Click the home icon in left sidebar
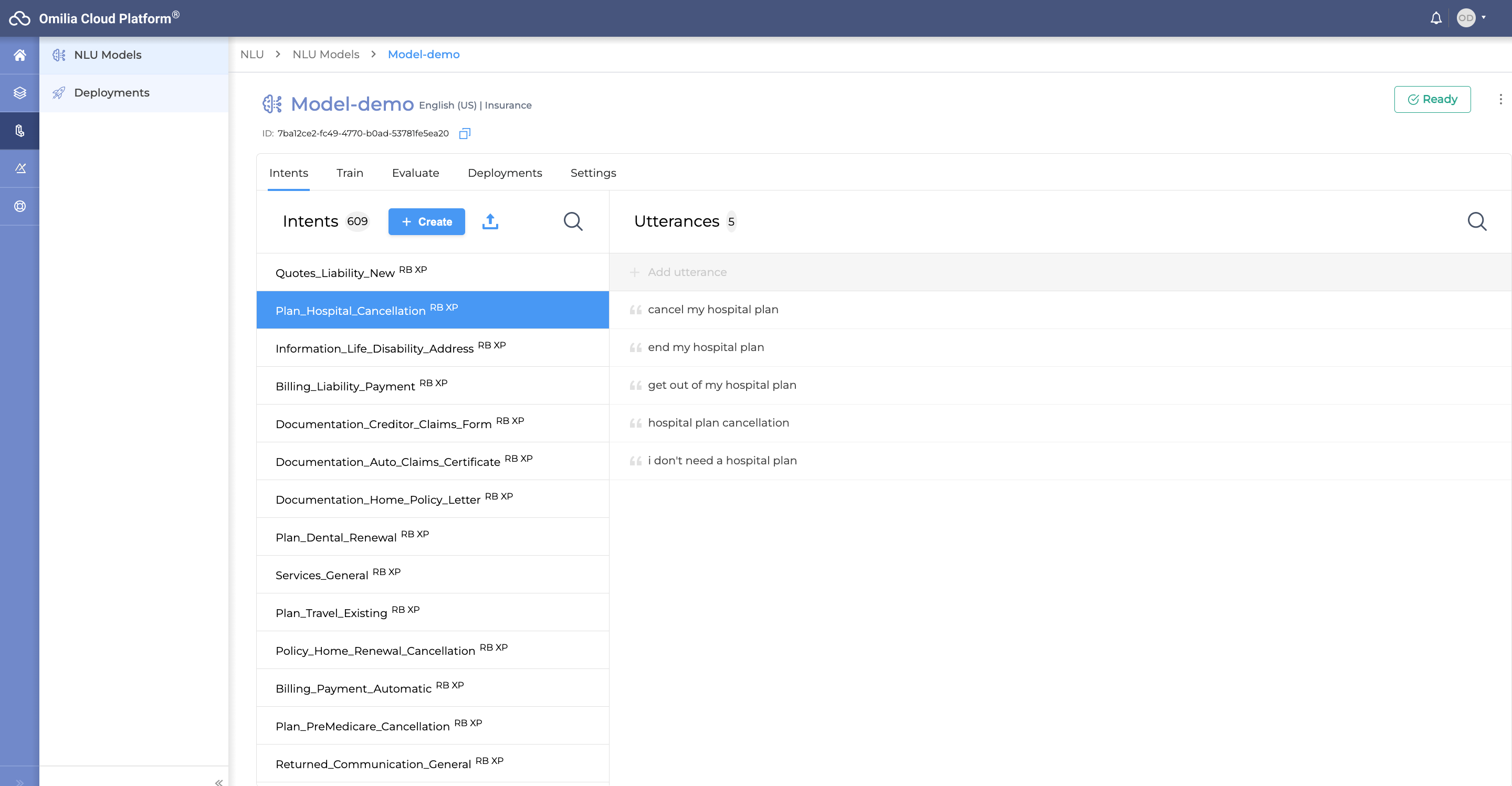The height and width of the screenshot is (786, 1512). click(19, 55)
